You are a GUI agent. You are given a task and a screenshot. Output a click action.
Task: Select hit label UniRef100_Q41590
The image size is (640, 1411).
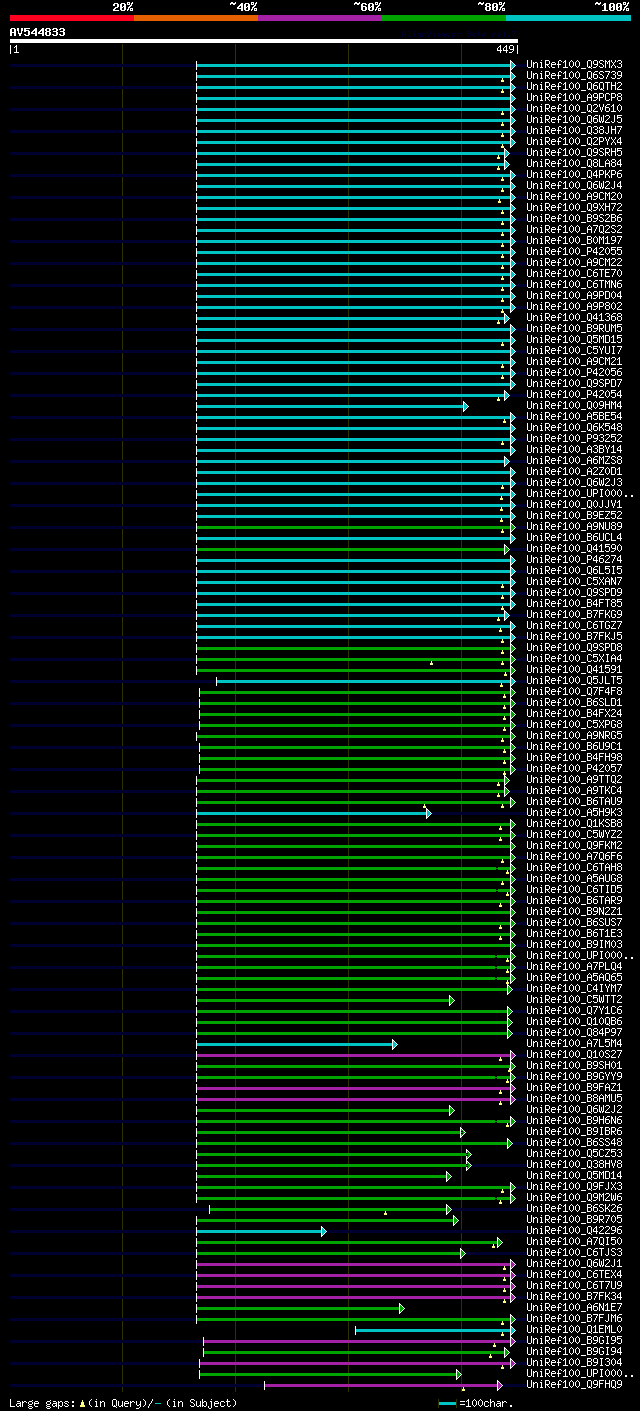(573, 548)
